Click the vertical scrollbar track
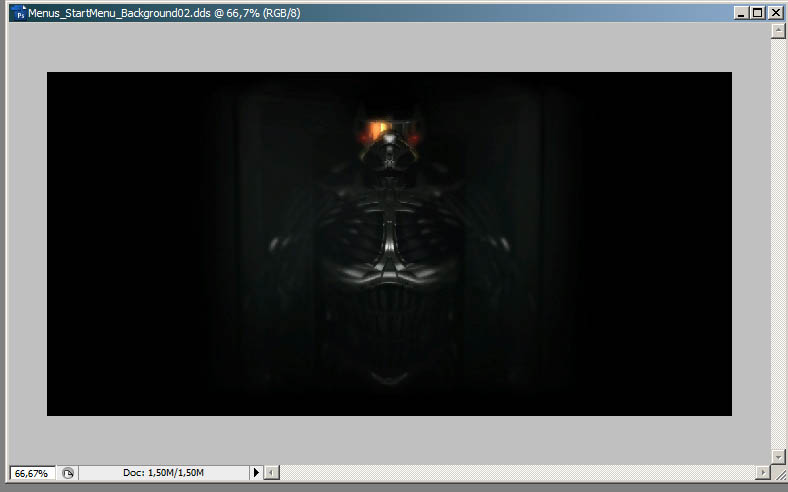Image resolution: width=788 pixels, height=492 pixels. (x=778, y=244)
